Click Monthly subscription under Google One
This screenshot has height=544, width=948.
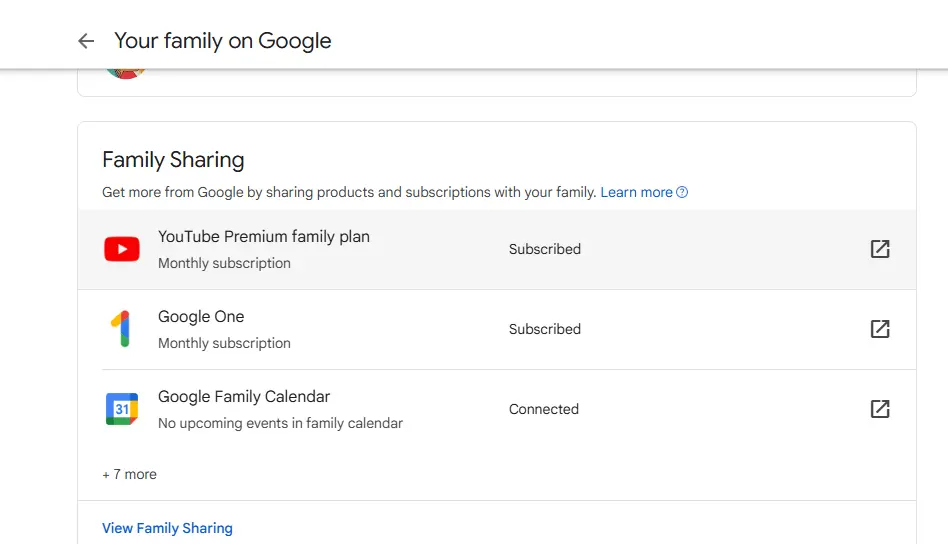[x=224, y=343]
